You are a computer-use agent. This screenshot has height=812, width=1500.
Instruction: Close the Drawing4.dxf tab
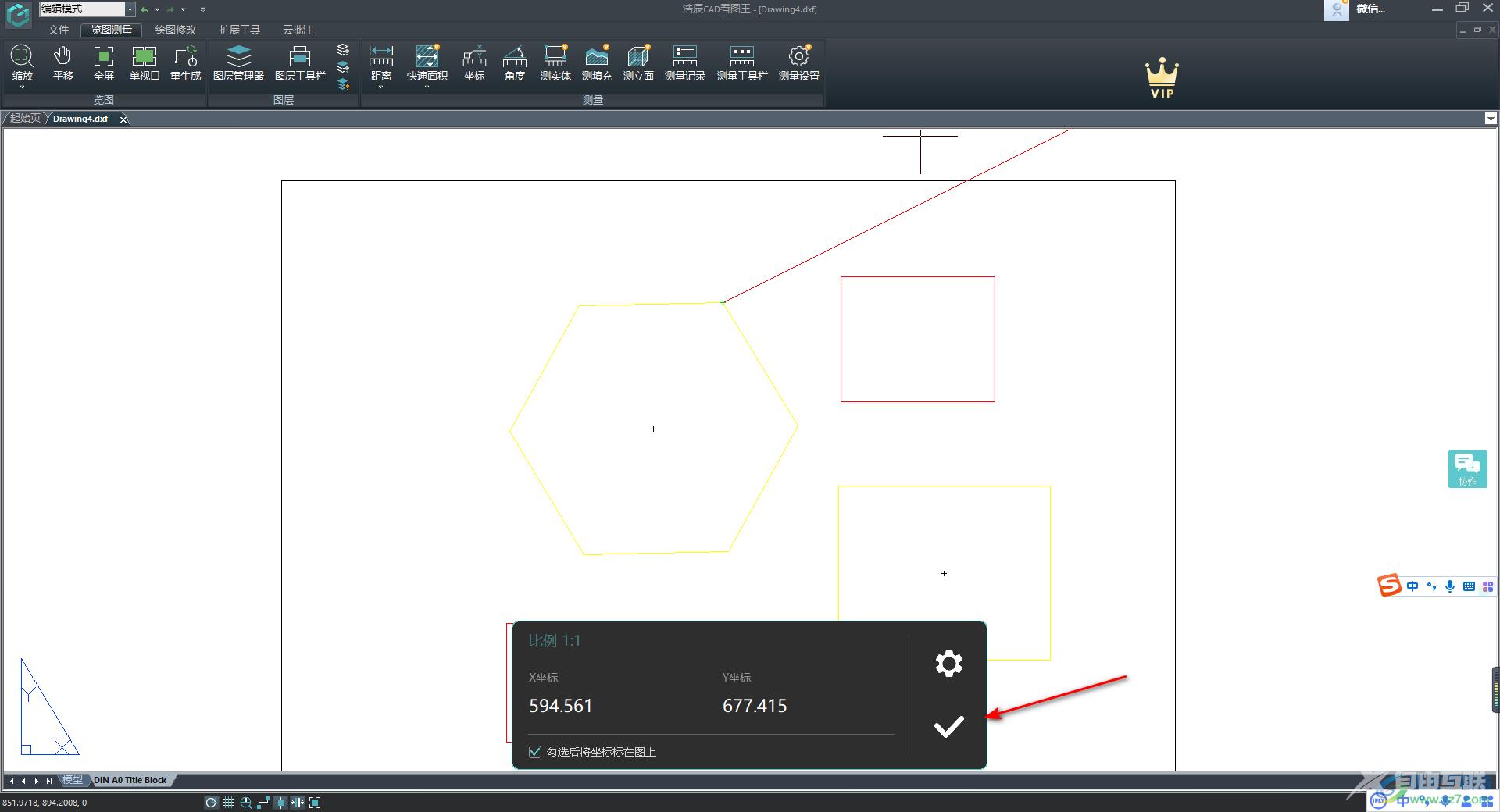pyautogui.click(x=123, y=119)
